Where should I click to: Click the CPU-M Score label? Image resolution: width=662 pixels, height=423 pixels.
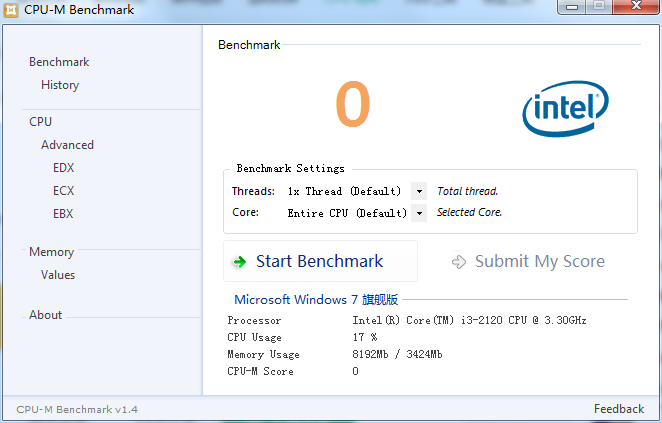coord(260,371)
